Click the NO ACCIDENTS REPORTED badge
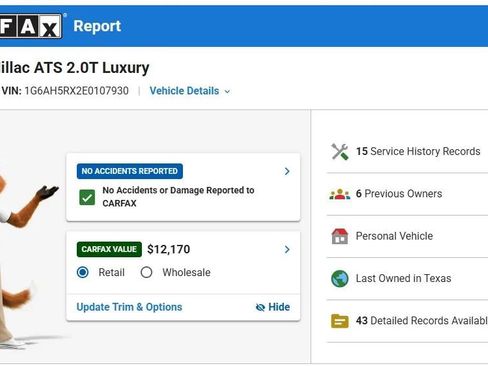The image size is (488, 366). pos(130,171)
